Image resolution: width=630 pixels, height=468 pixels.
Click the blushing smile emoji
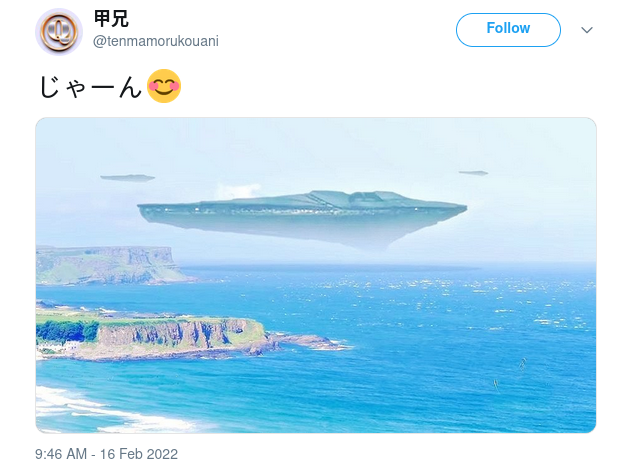pyautogui.click(x=164, y=86)
